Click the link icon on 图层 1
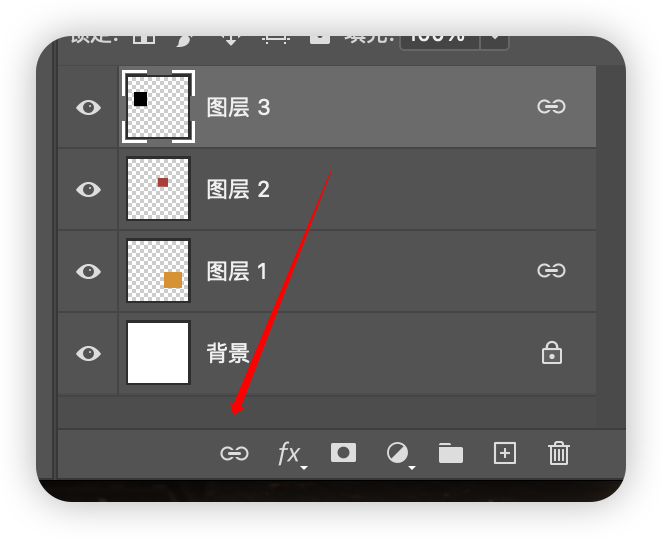The width and height of the screenshot is (662, 538). coord(551,270)
